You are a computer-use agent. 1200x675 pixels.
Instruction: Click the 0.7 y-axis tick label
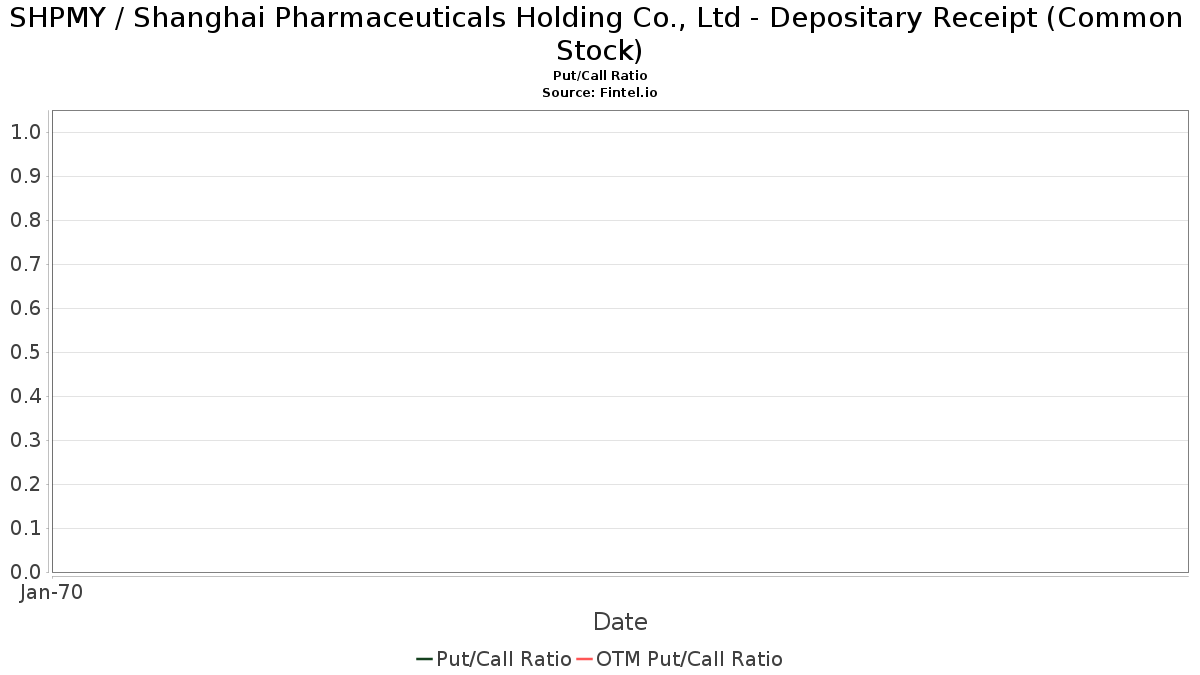point(25,264)
